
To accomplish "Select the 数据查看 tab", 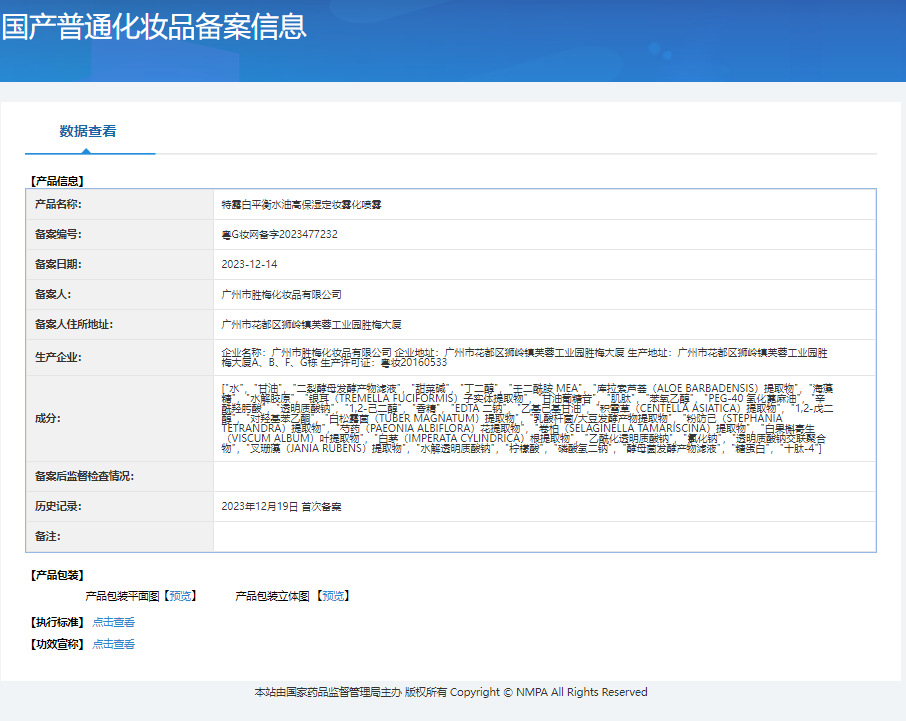I will point(88,131).
